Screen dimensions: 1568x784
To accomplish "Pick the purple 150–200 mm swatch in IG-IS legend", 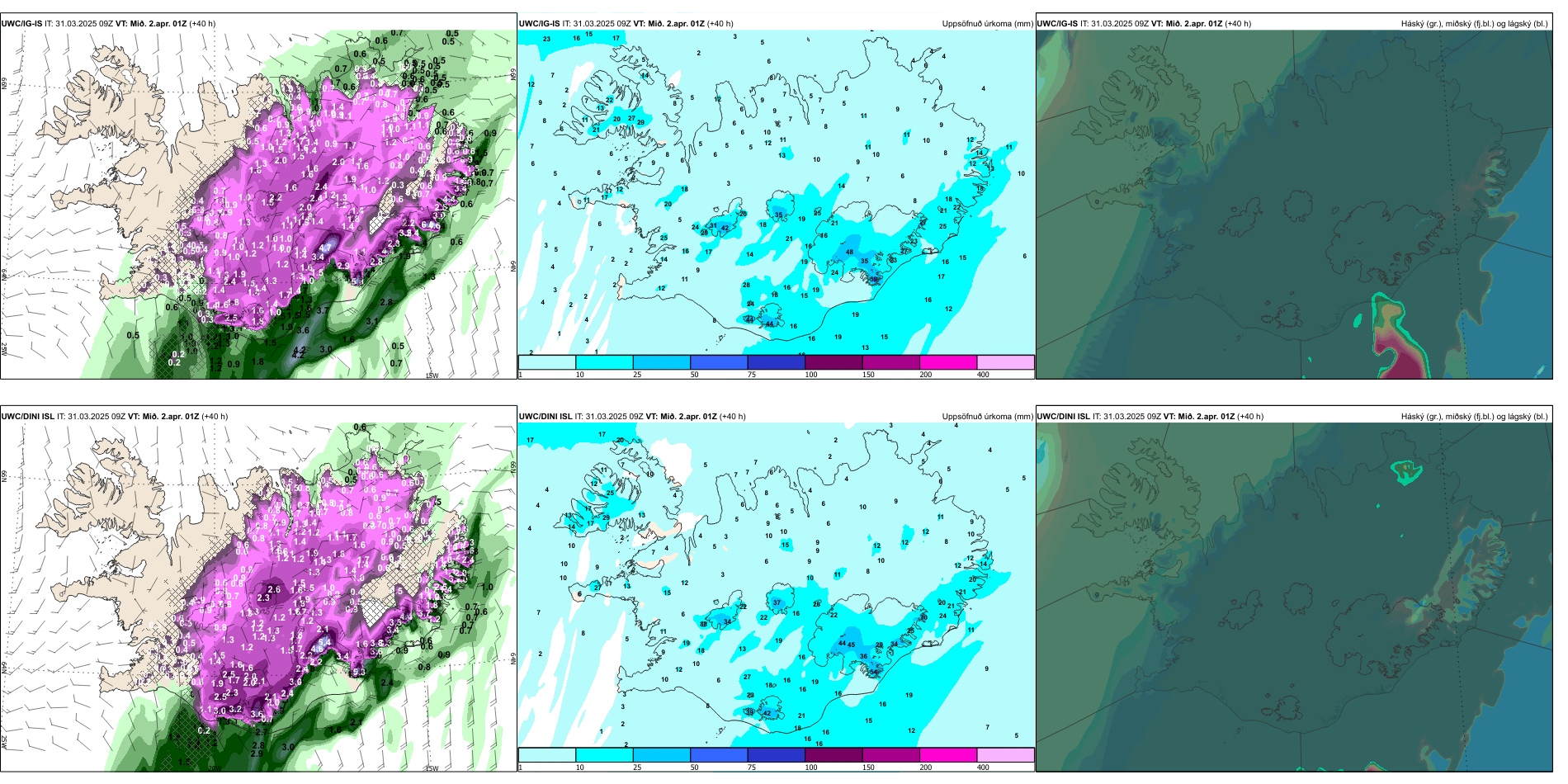I will 890,362.
